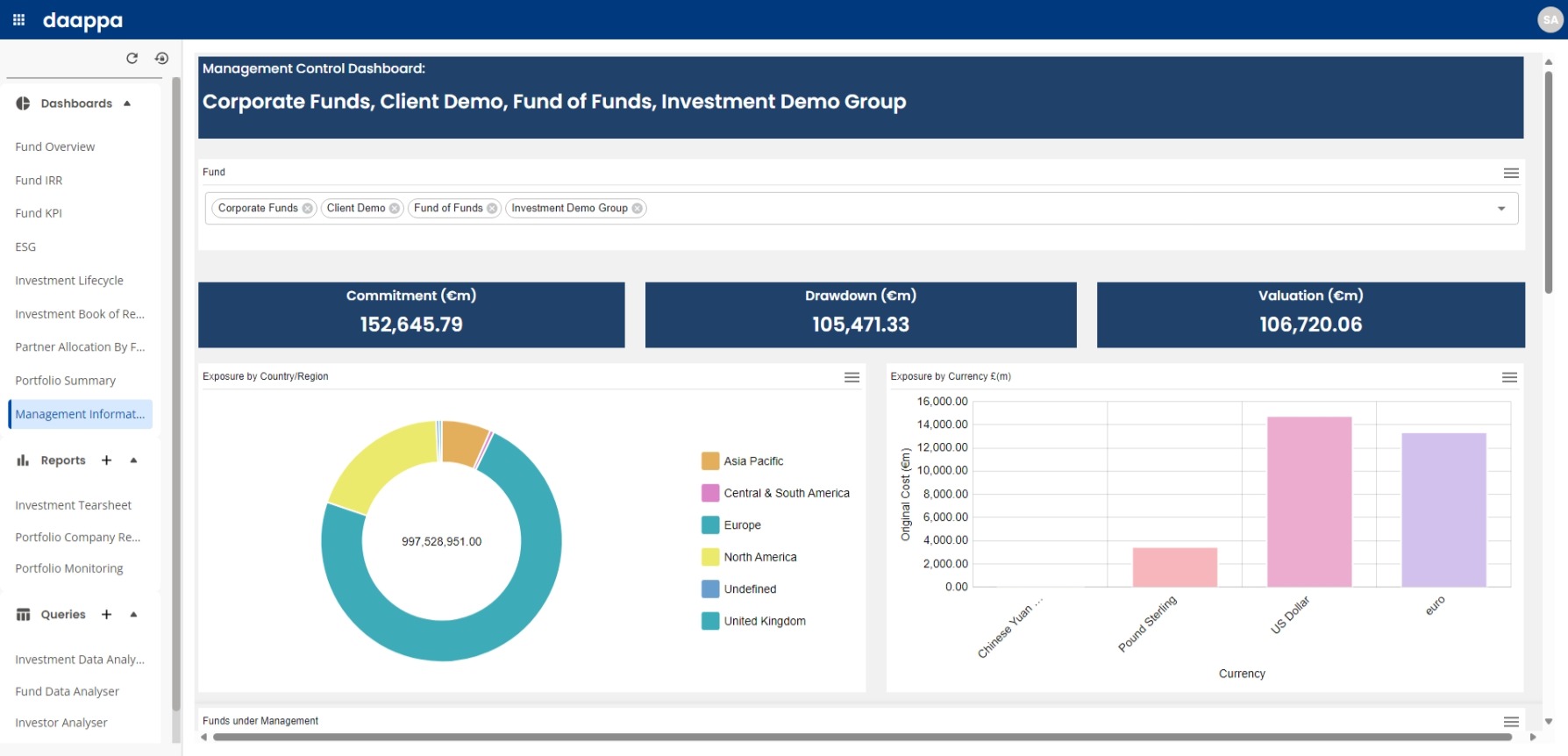Collapse the Reports section
This screenshot has width=1568, height=756.
tap(133, 460)
